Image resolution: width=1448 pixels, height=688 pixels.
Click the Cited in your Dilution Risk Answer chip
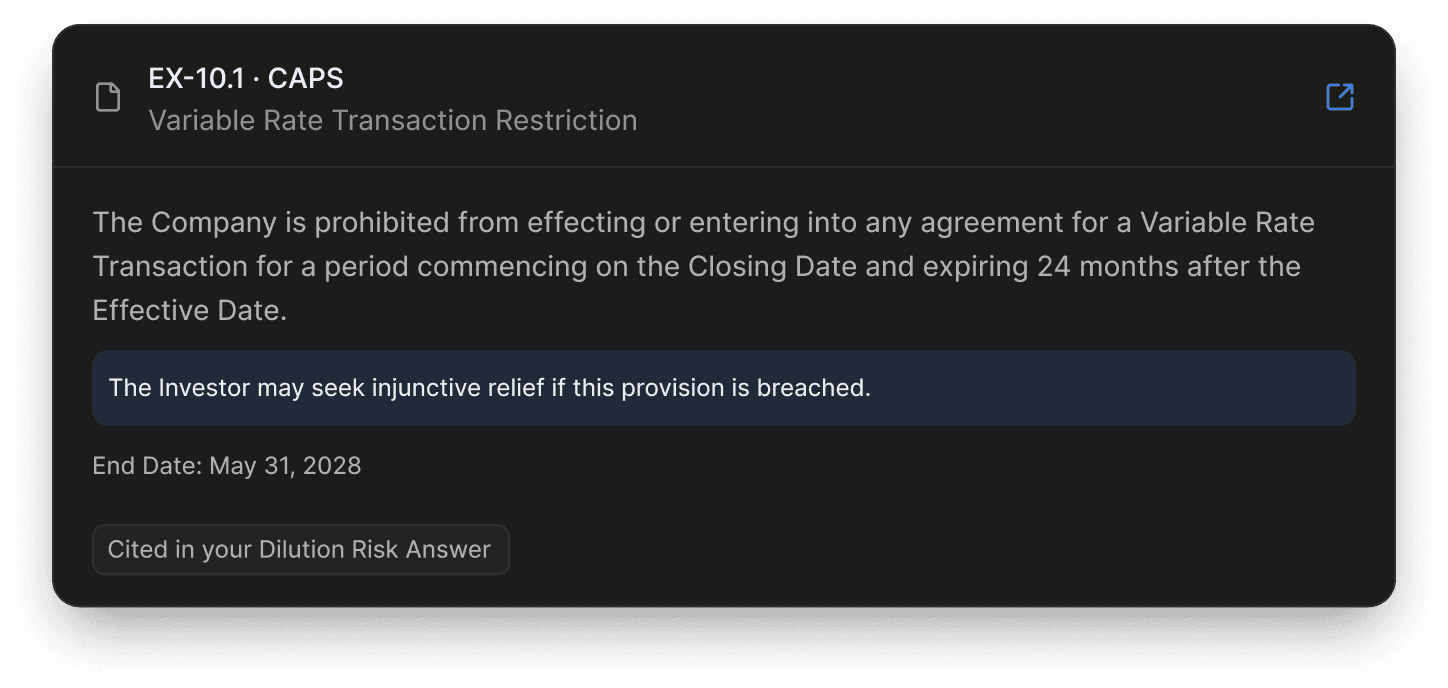pos(300,550)
